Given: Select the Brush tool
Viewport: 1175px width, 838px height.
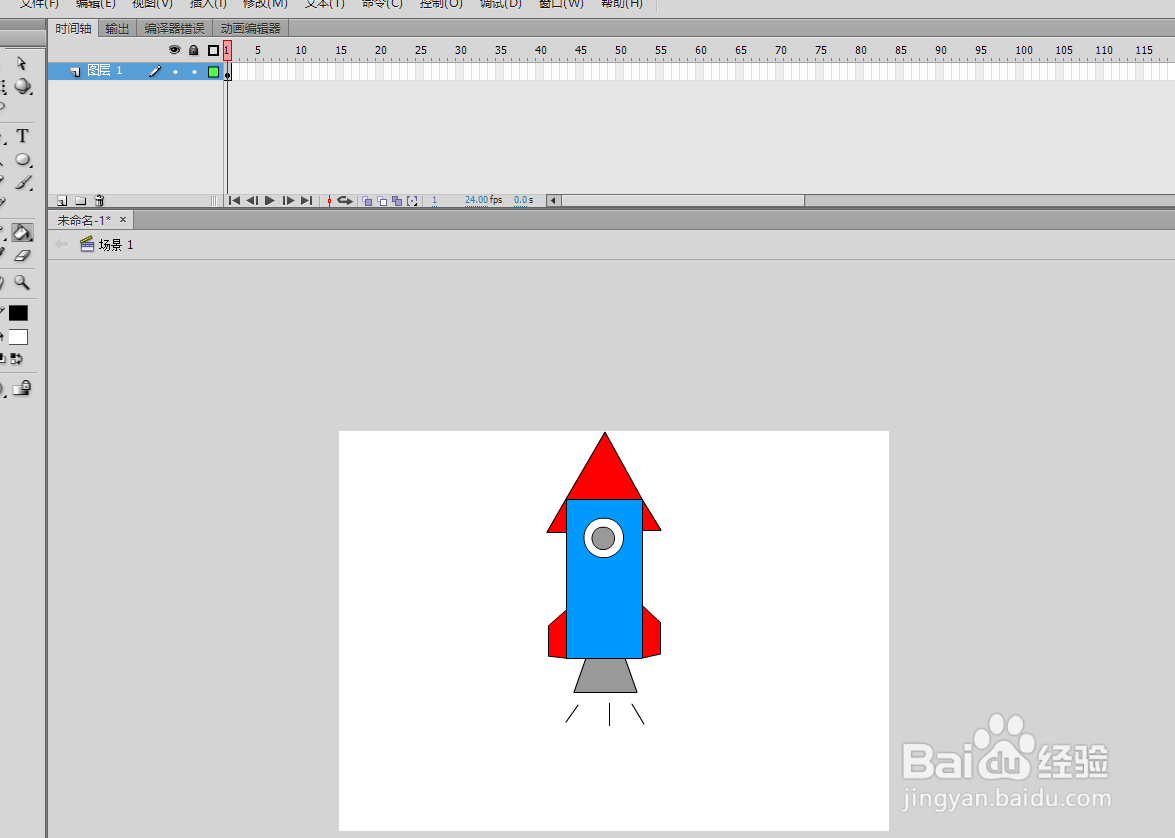Looking at the screenshot, I should [23, 183].
